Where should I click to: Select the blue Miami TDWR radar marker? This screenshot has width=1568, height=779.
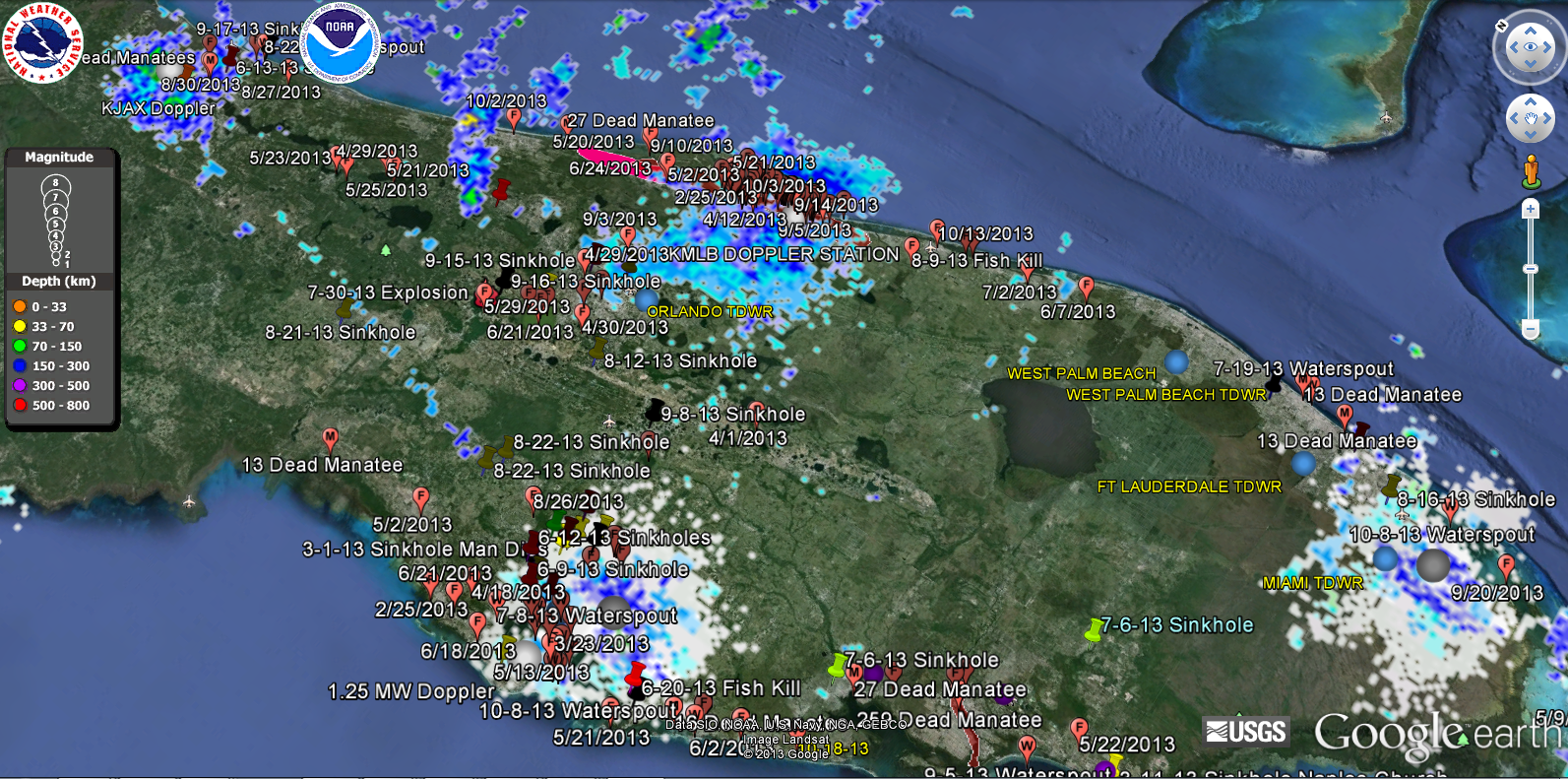pyautogui.click(x=1385, y=559)
